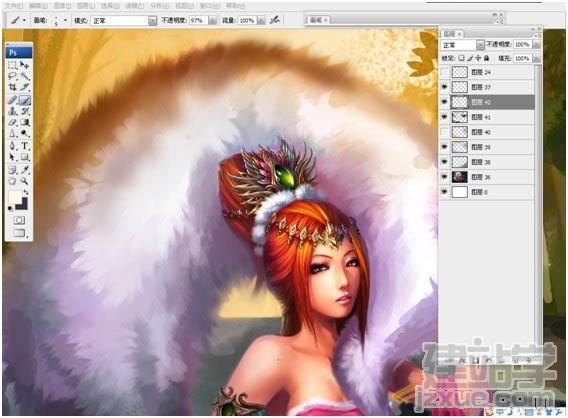The image size is (568, 418).
Task: Select the History Brush tool
Action: pos(24,111)
